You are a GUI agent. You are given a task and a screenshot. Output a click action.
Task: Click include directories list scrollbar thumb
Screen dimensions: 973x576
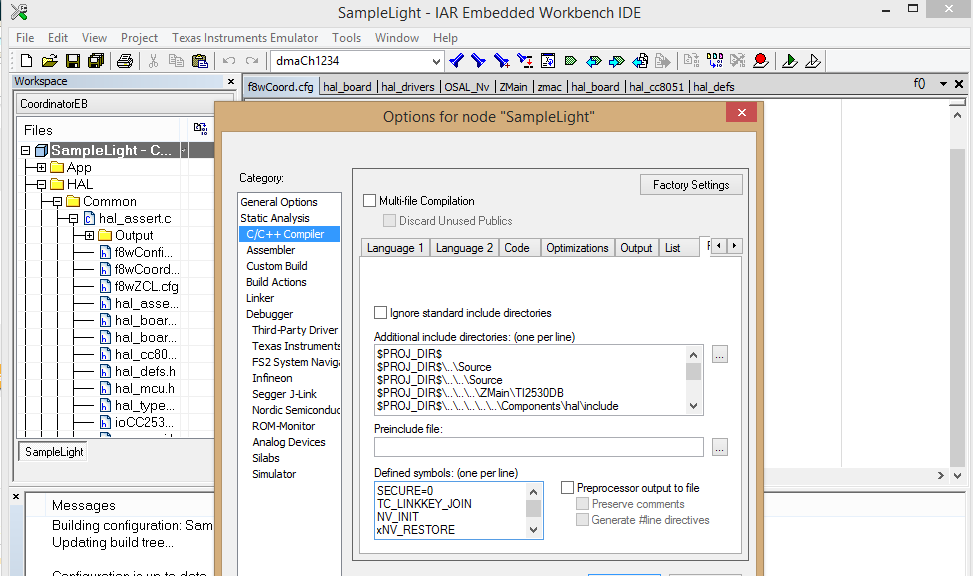[x=693, y=371]
